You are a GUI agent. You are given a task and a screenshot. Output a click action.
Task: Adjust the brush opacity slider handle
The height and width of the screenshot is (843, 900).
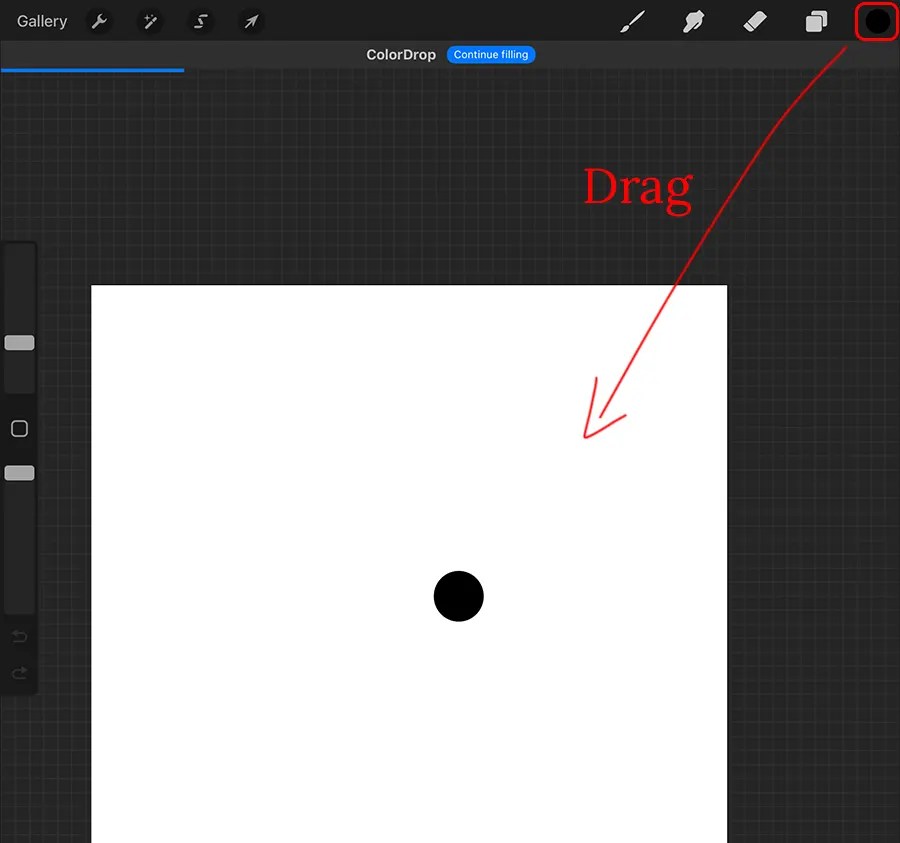[19, 472]
